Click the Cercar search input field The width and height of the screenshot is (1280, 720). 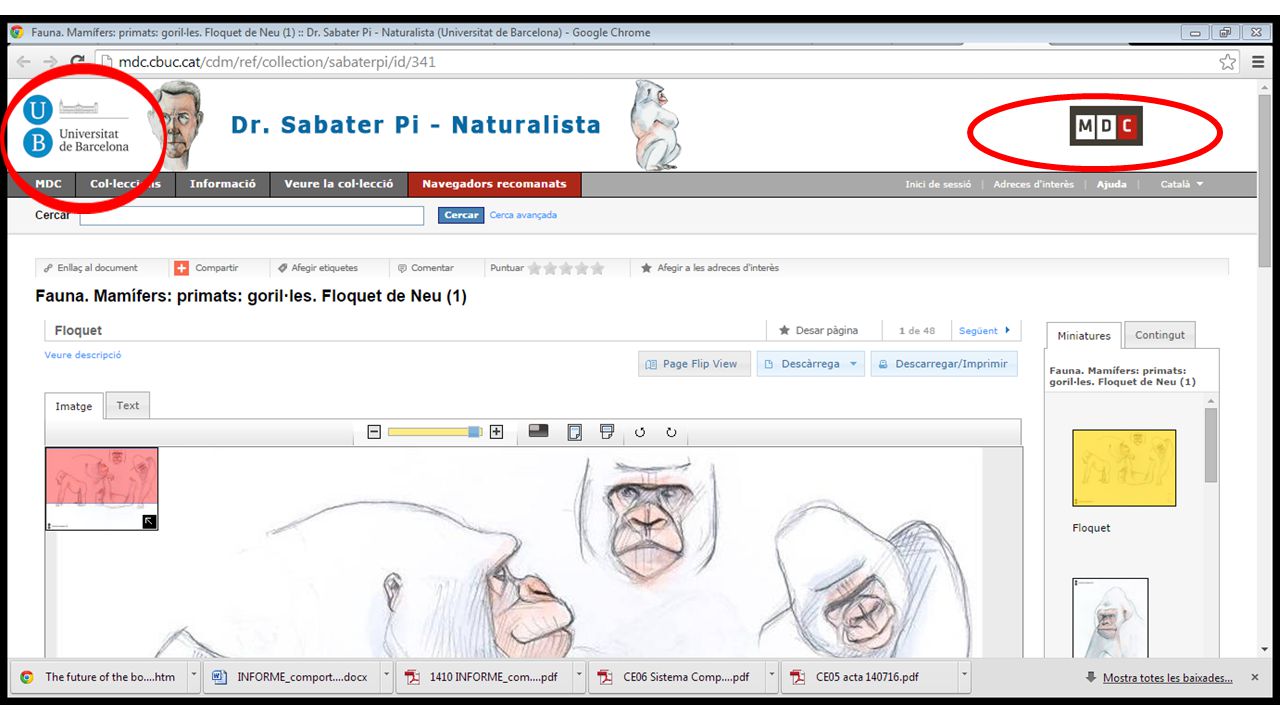coord(252,215)
